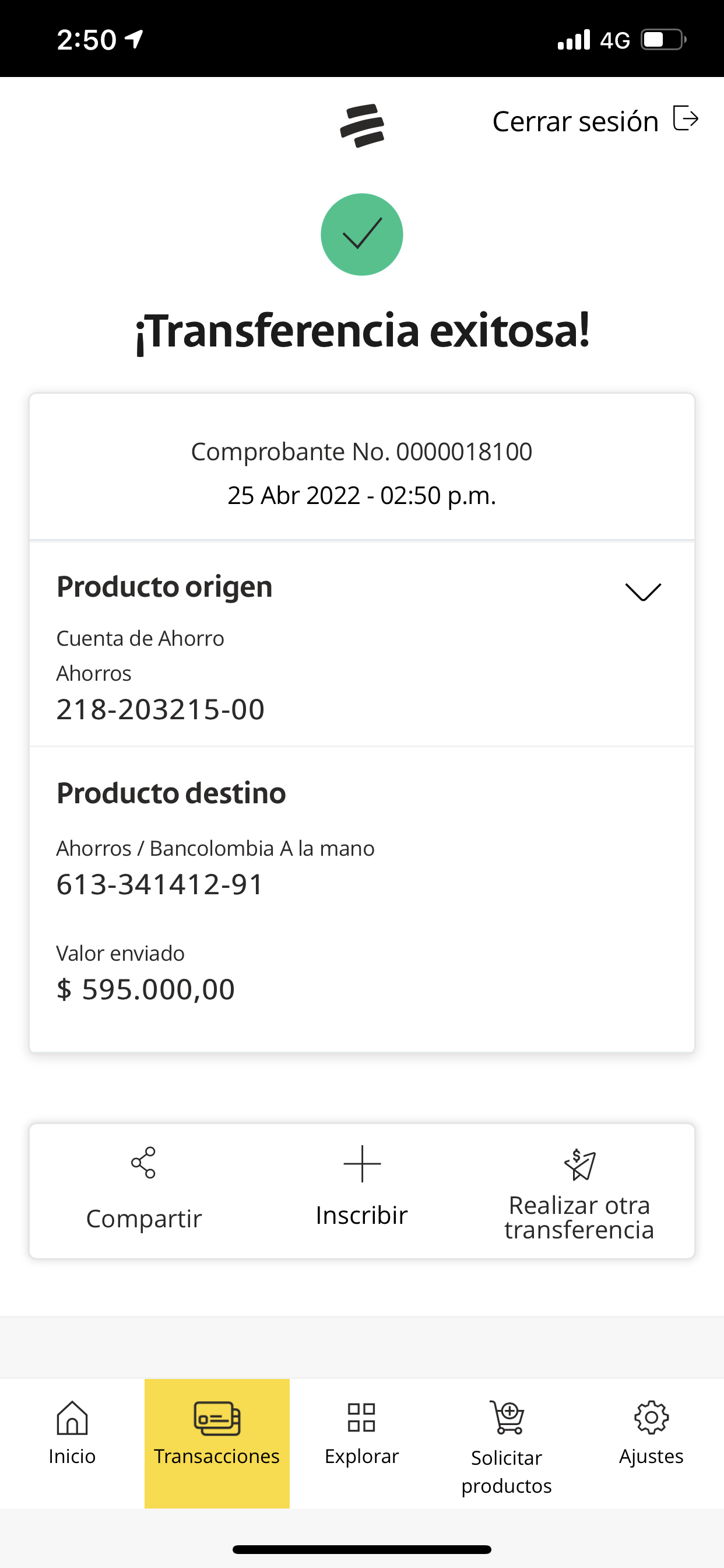Tap the Bancolombia logo icon
The height and width of the screenshot is (1568, 724).
point(362,125)
